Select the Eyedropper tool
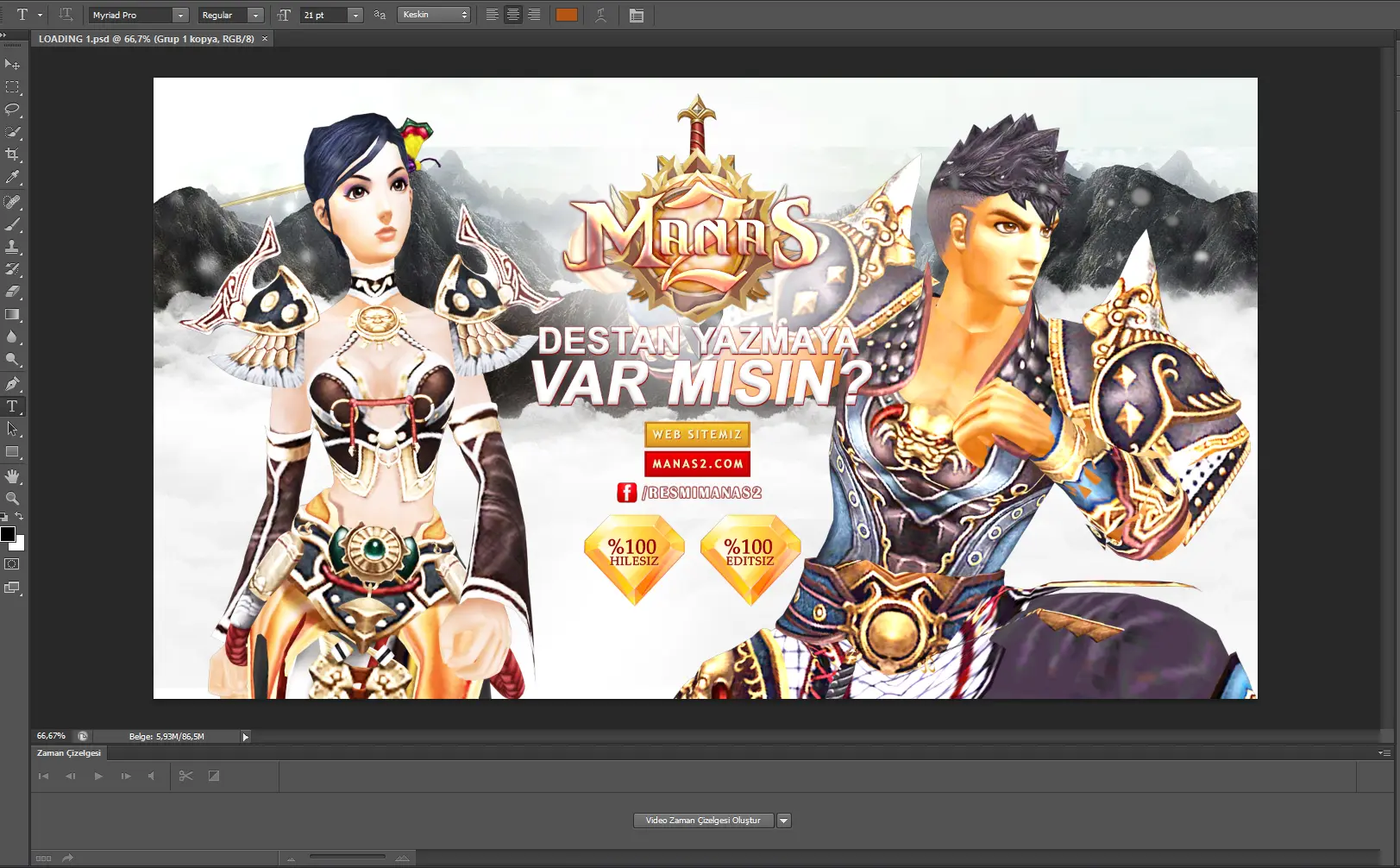 (12, 177)
